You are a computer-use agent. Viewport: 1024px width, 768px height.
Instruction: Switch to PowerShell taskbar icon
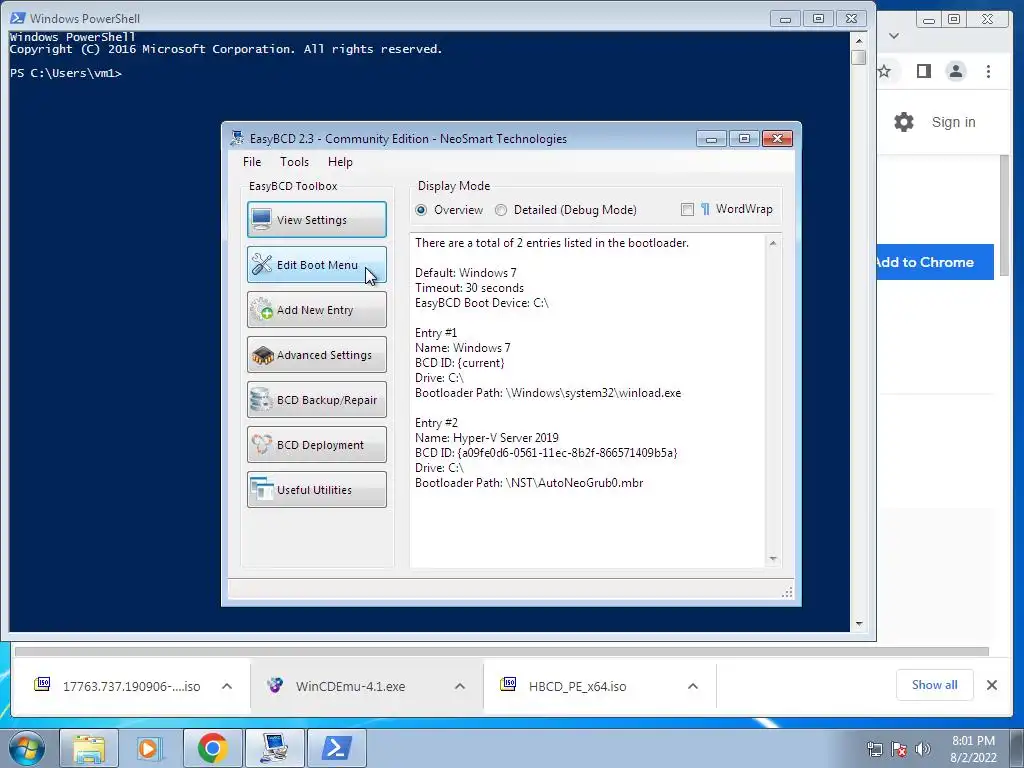tap(336, 748)
